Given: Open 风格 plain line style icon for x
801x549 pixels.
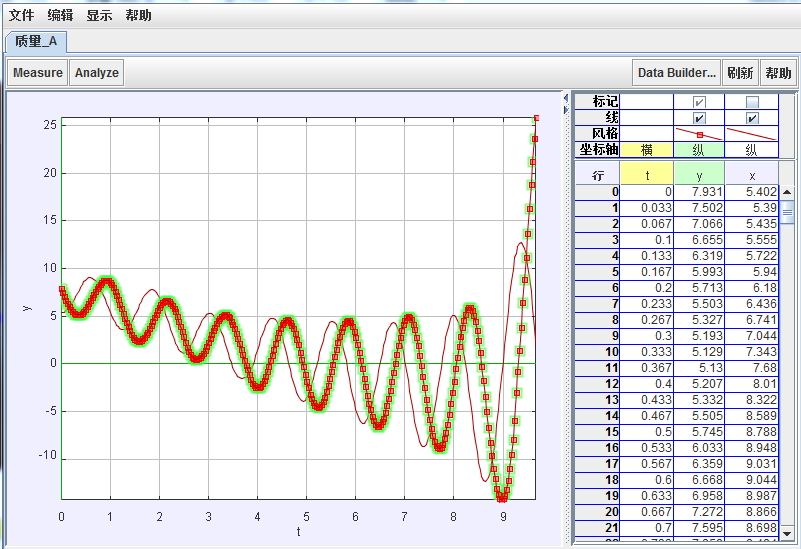Looking at the screenshot, I should point(752,134).
